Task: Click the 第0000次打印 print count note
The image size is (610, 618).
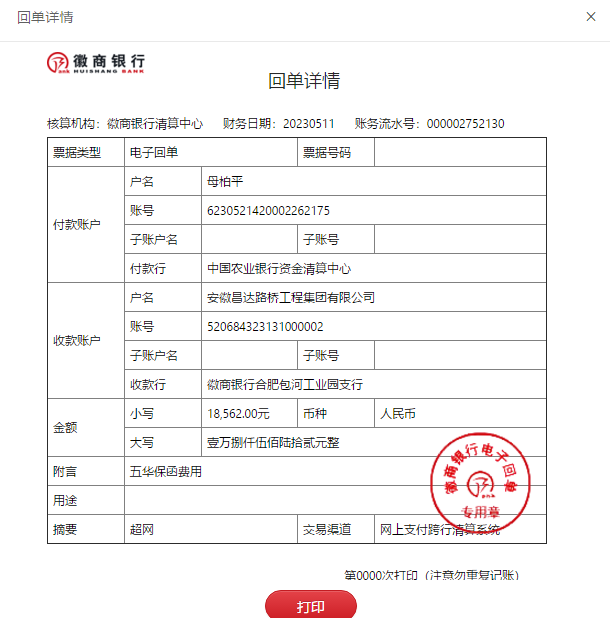Action: (430, 576)
